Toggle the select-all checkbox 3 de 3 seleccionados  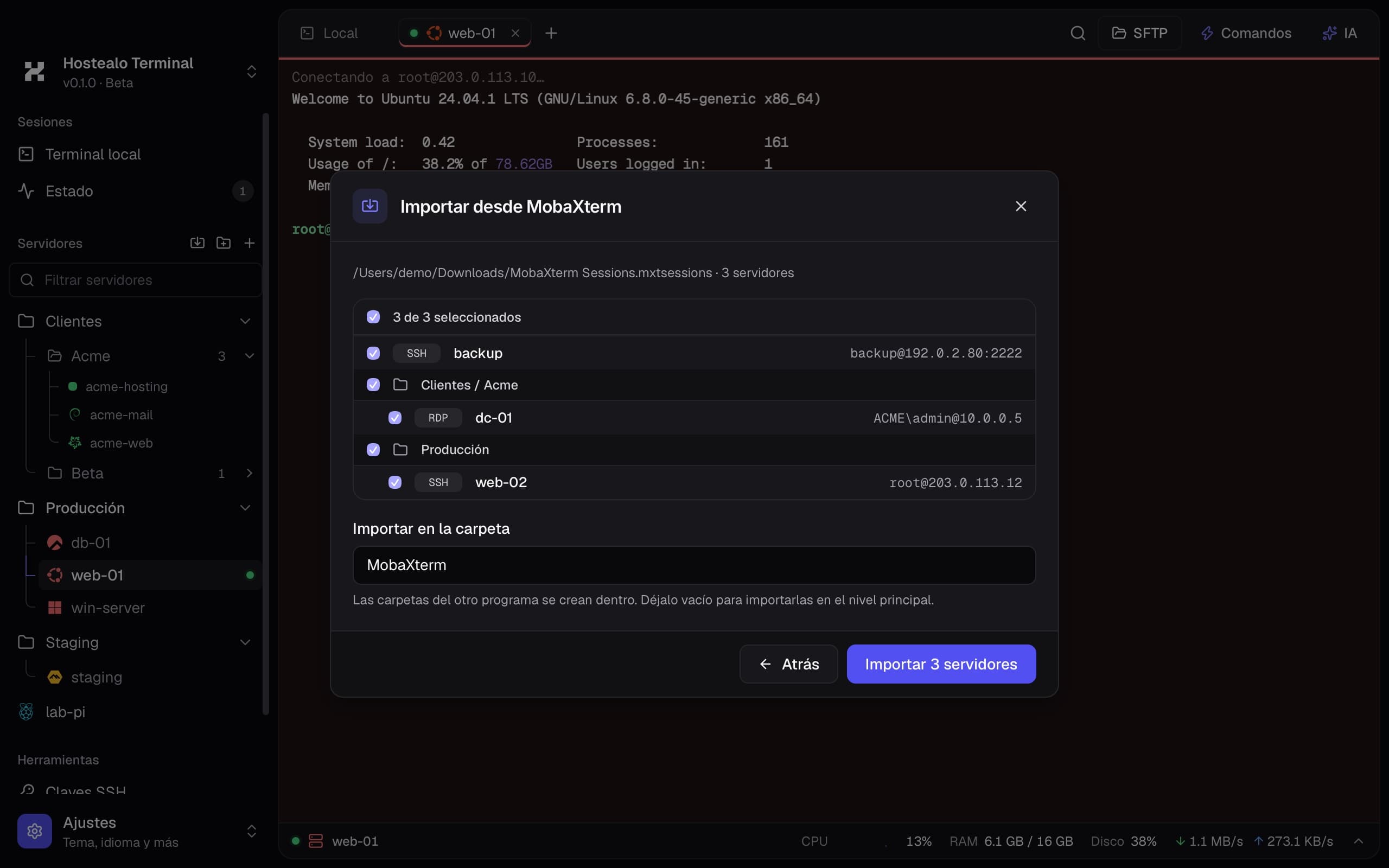click(x=373, y=317)
